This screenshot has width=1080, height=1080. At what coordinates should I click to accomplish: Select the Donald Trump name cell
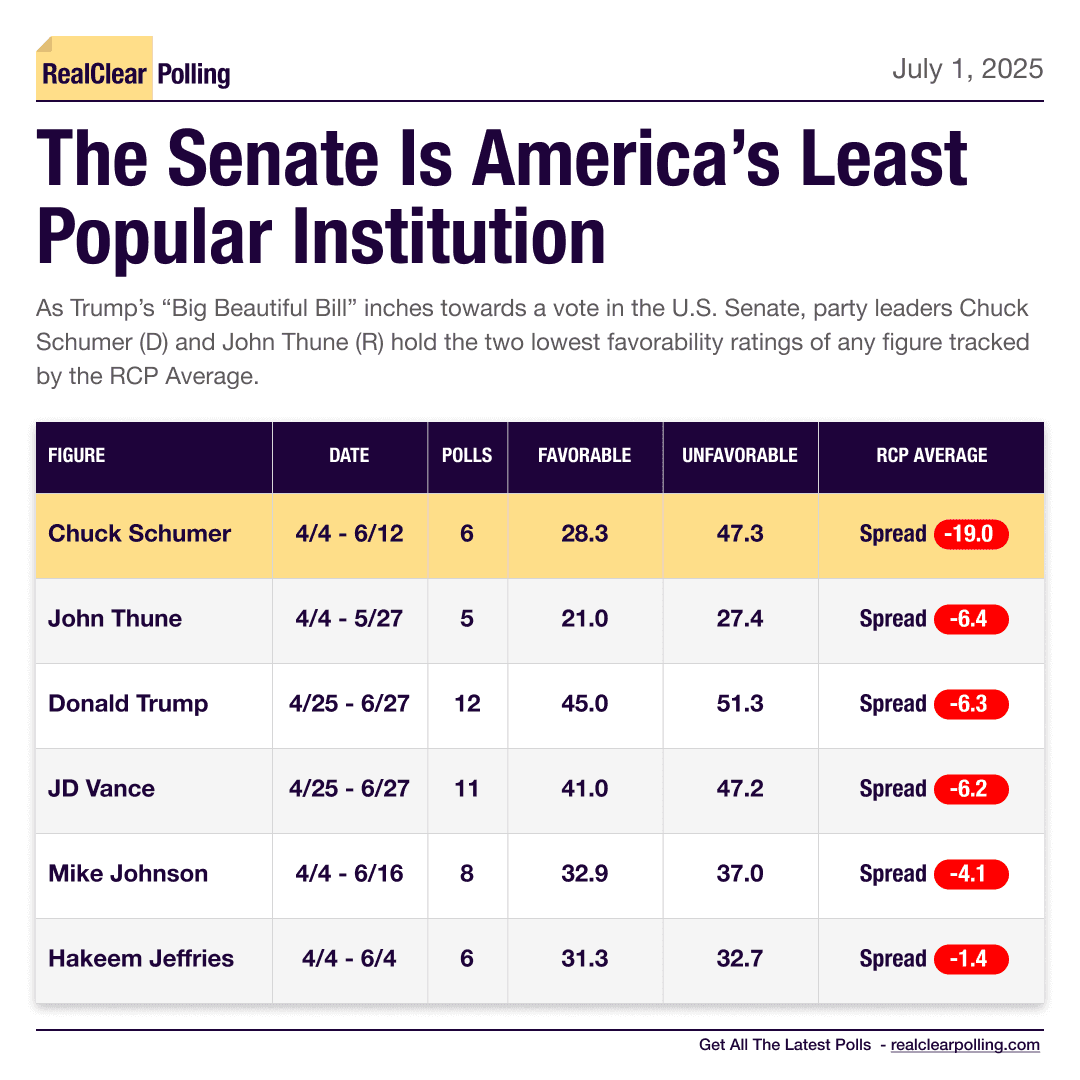128,704
